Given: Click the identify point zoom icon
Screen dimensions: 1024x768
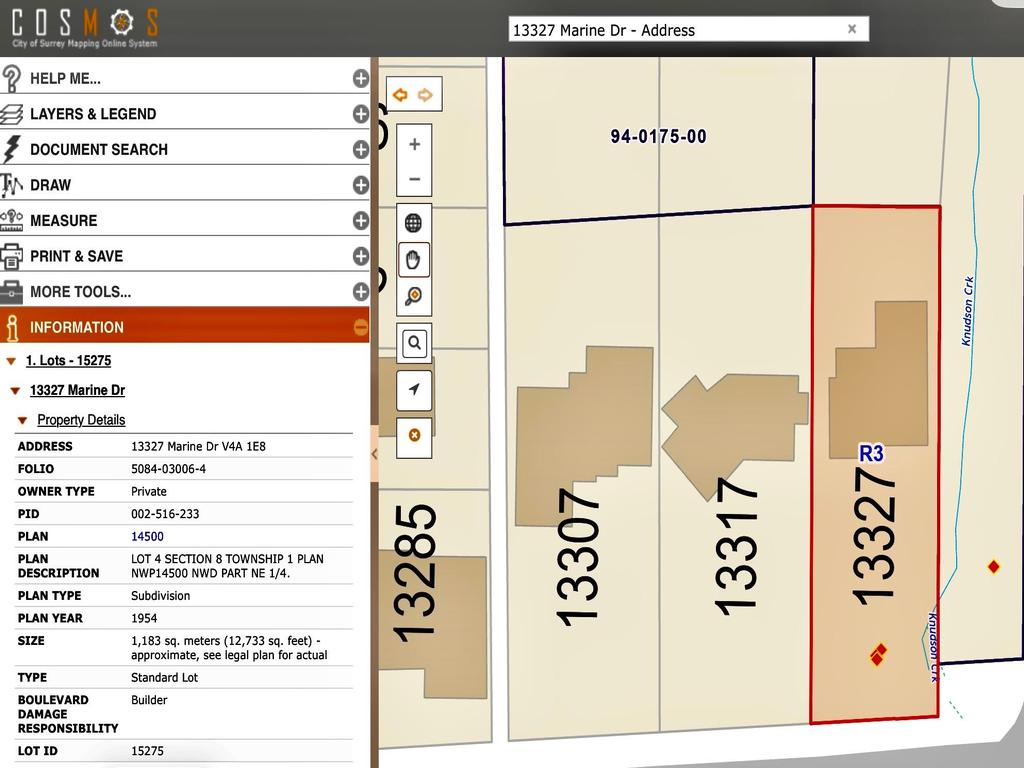Looking at the screenshot, I should tap(413, 296).
